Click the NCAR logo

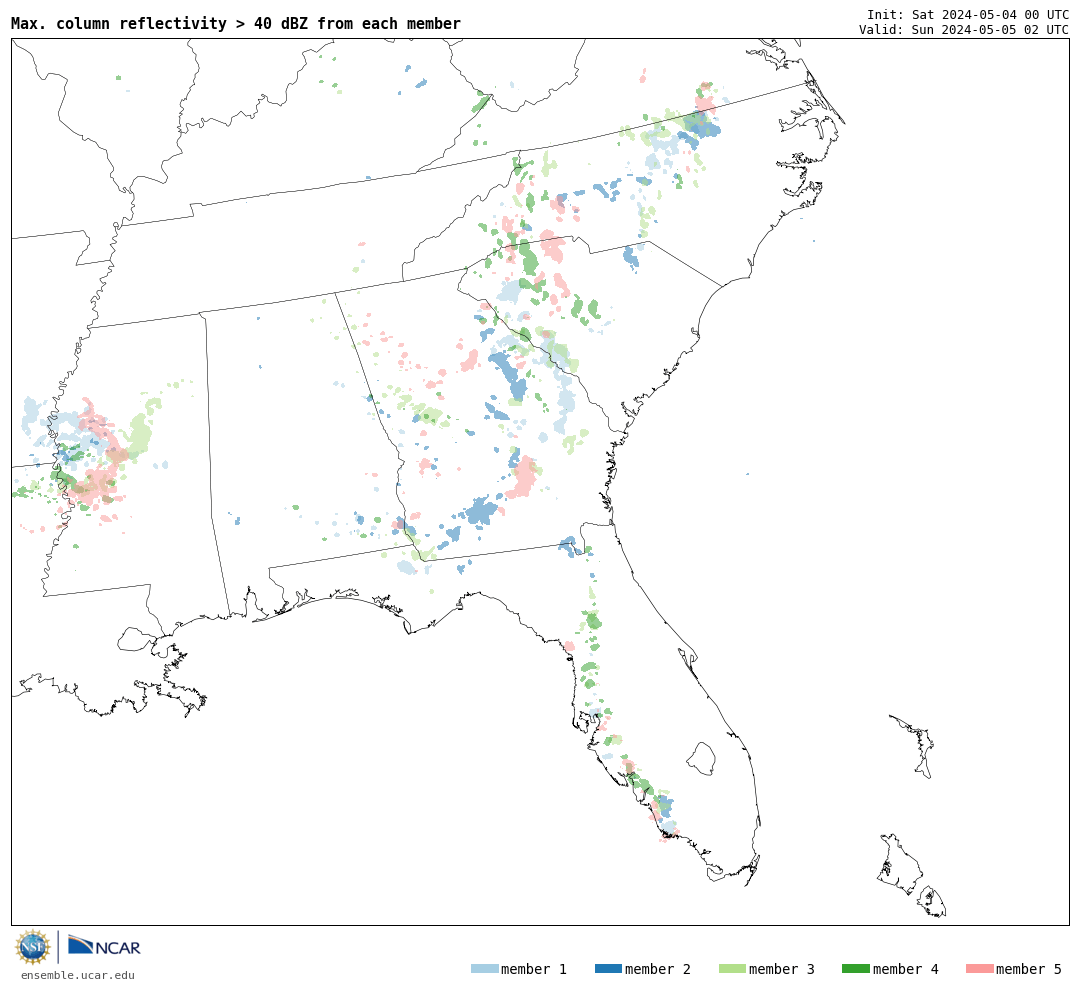pyautogui.click(x=104, y=946)
